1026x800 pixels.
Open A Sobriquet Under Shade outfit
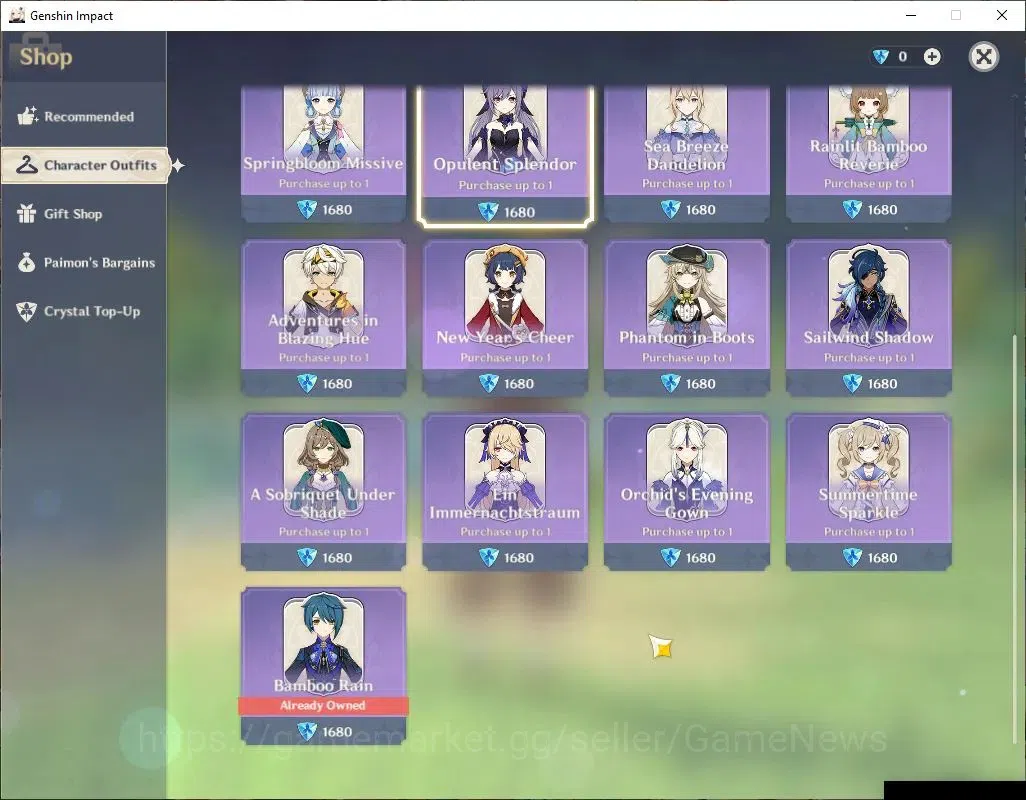323,492
